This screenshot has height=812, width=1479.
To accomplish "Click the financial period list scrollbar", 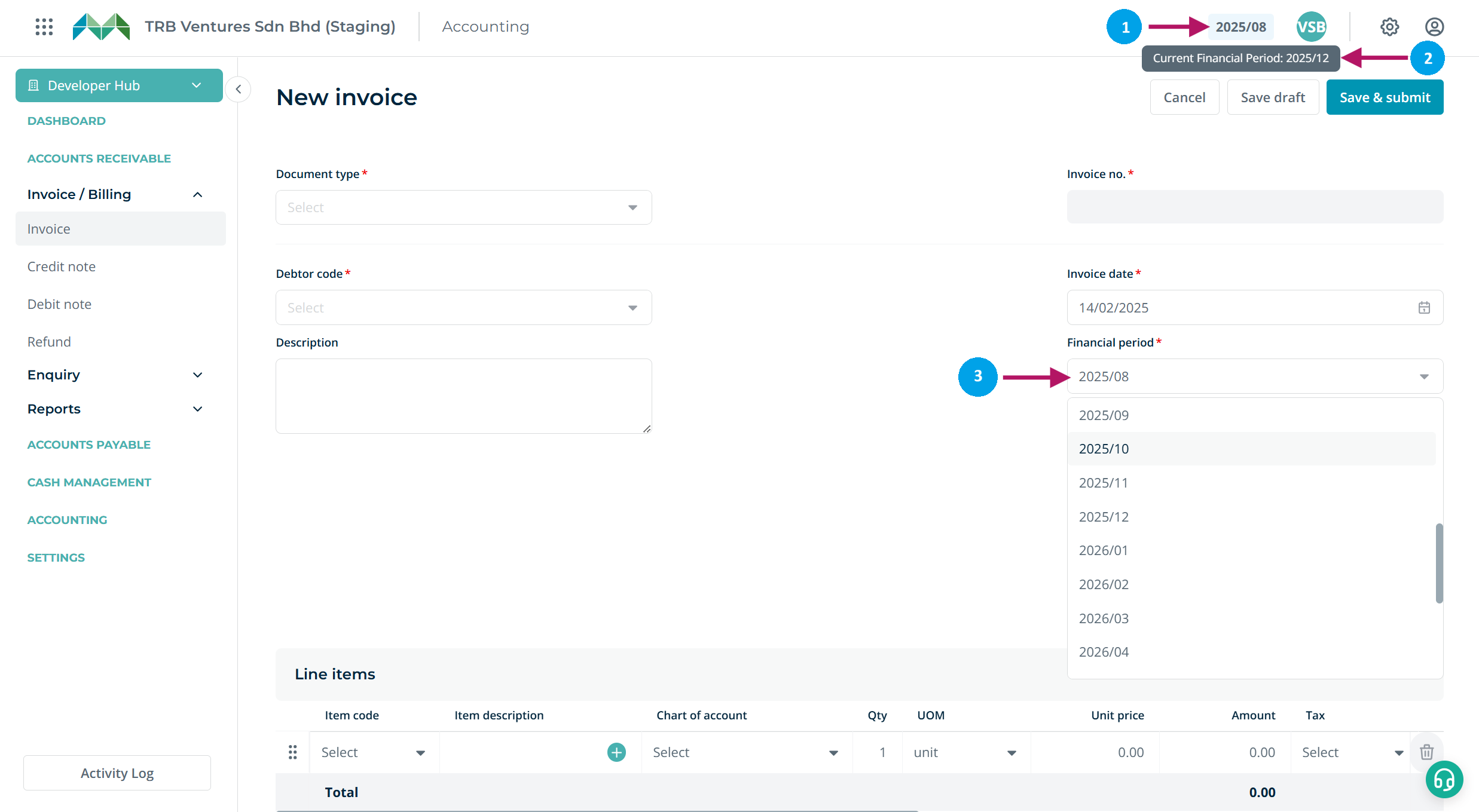I will 1439,563.
